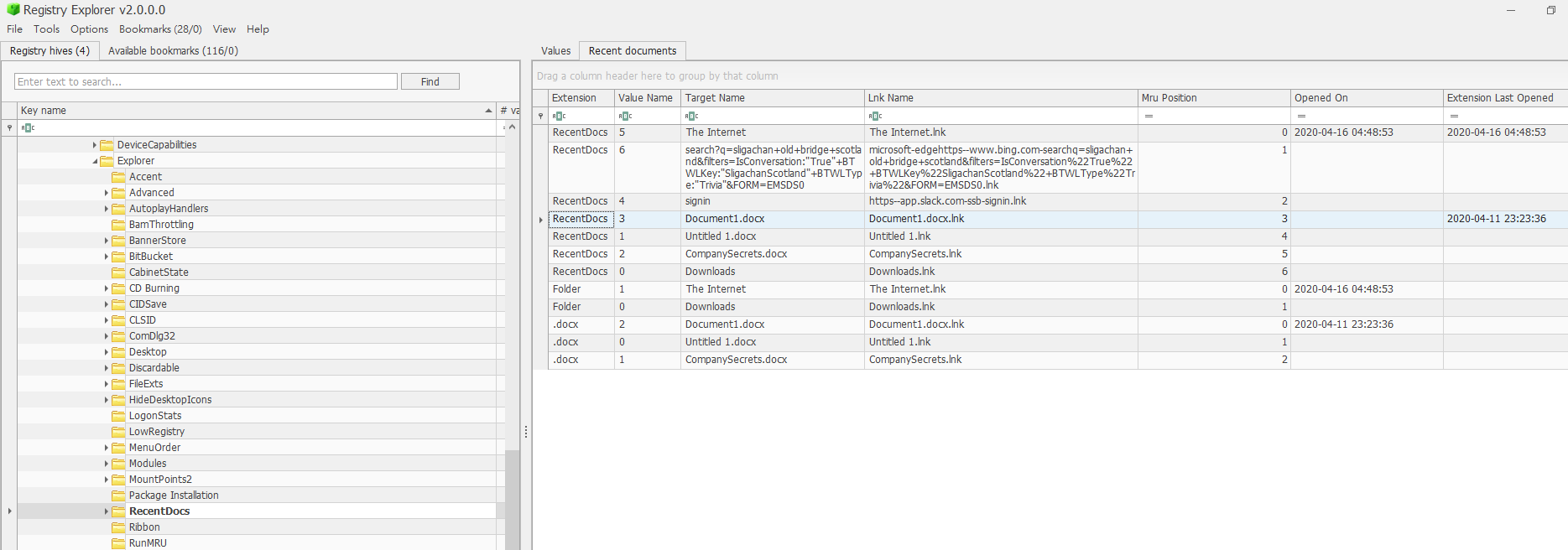Expand the DeviceCapabilities node
The image size is (1568, 550).
pos(95,145)
